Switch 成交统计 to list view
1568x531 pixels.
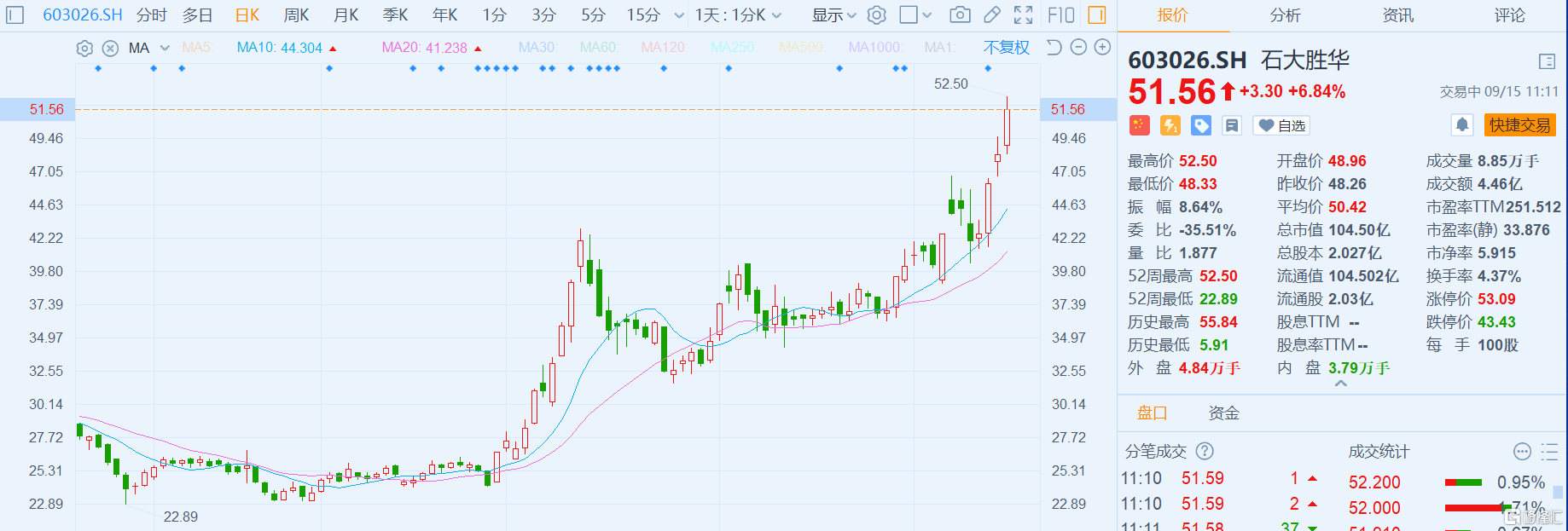[x=1550, y=451]
